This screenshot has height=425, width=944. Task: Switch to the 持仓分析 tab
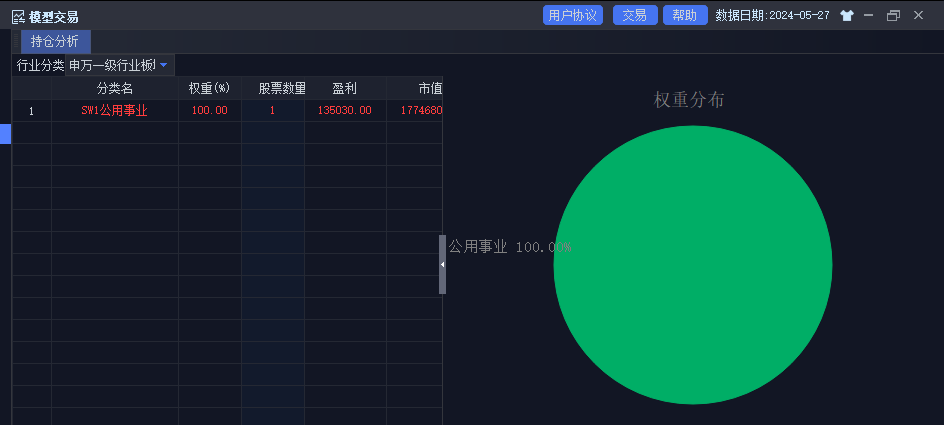coord(55,42)
